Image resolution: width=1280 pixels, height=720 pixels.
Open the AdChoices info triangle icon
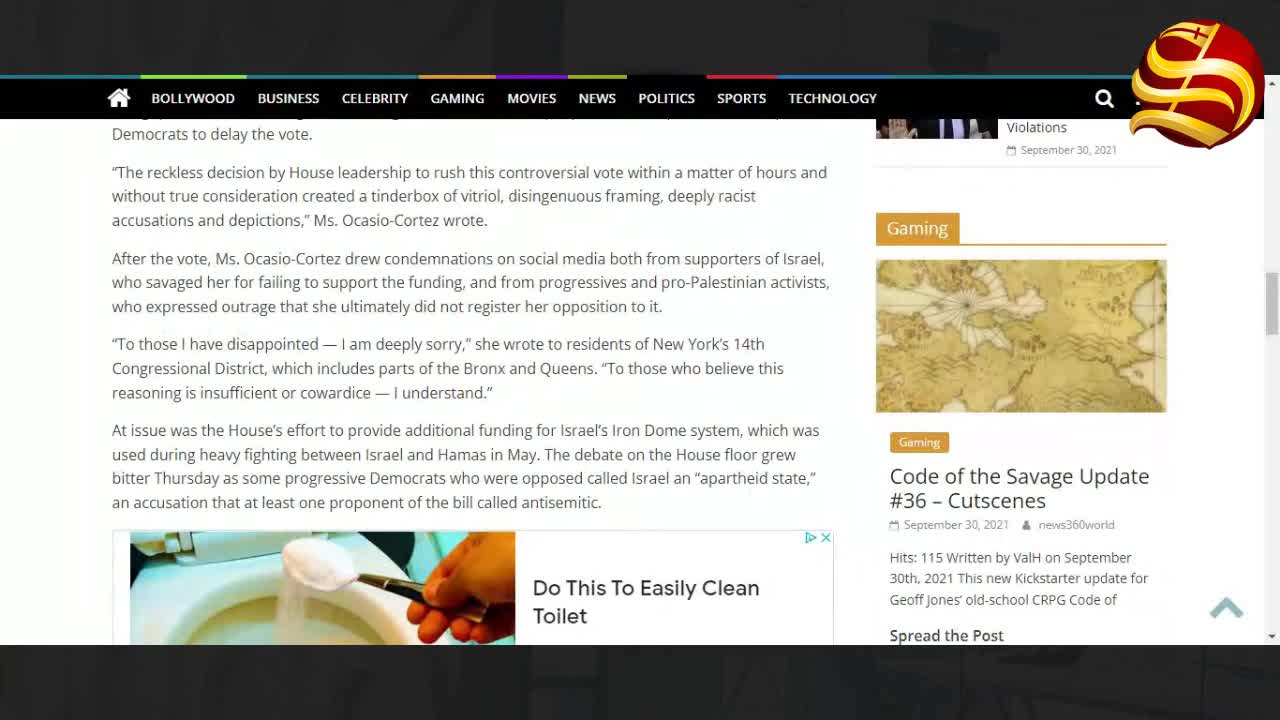811,538
